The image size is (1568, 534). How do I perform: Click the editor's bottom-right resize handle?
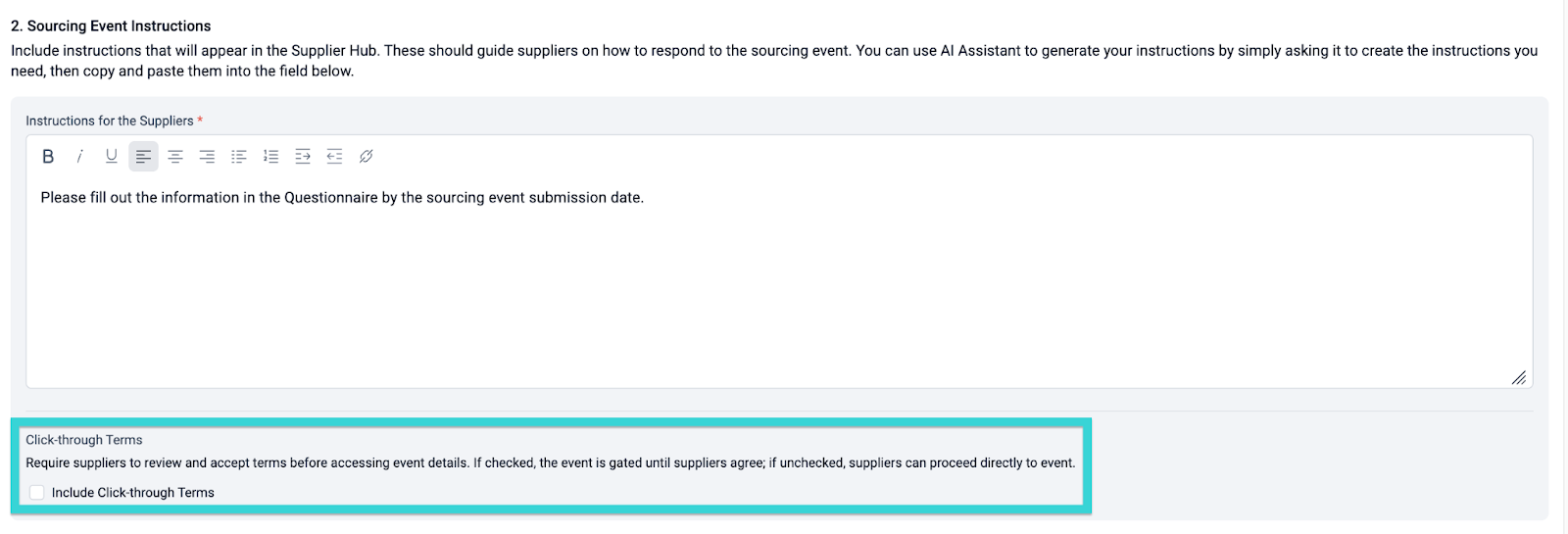pyautogui.click(x=1518, y=377)
